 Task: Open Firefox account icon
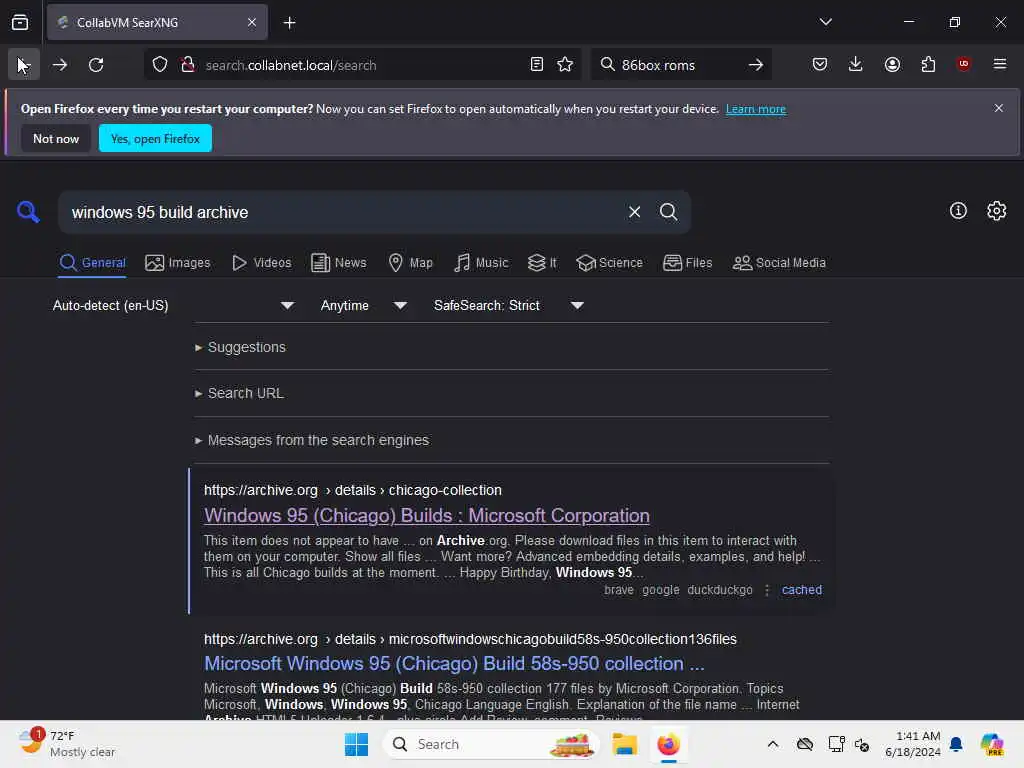[892, 64]
